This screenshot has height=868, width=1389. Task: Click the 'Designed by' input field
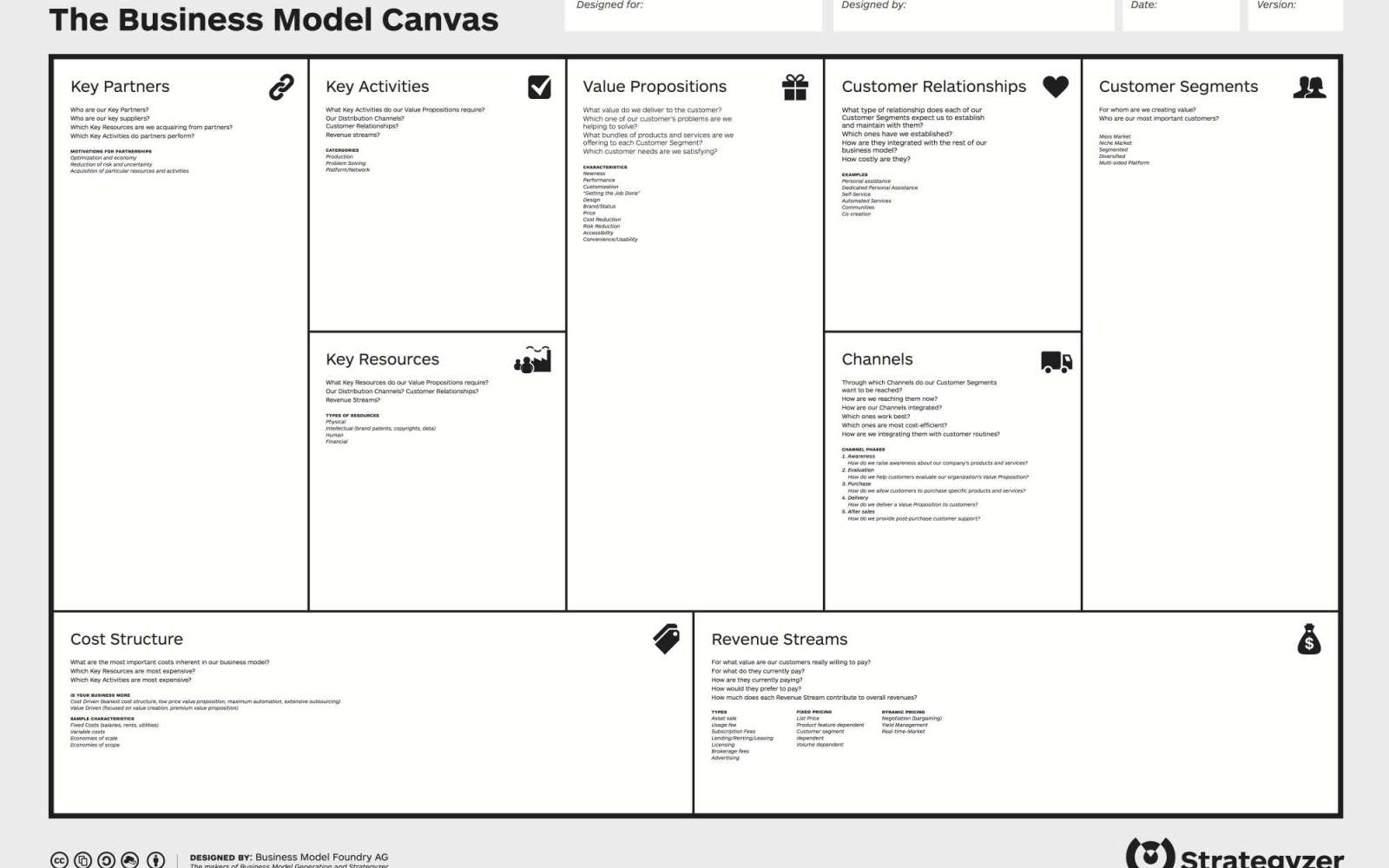(973, 16)
